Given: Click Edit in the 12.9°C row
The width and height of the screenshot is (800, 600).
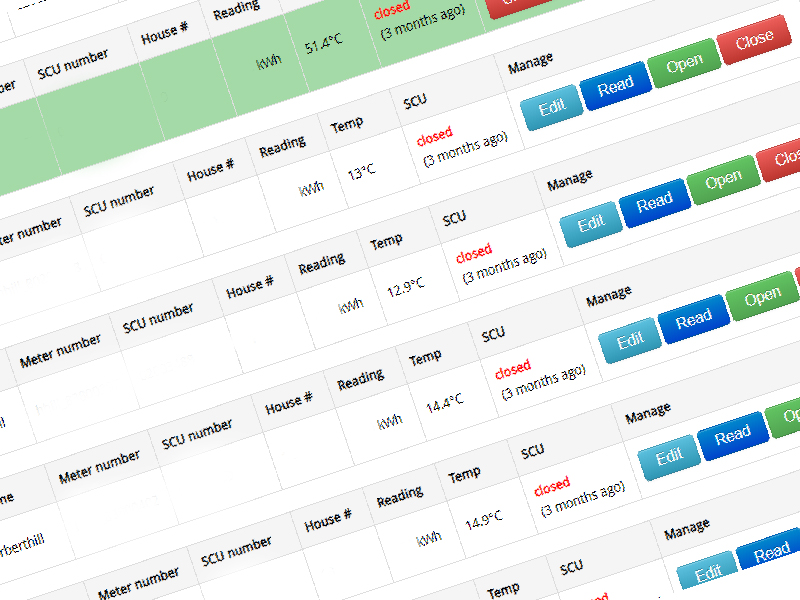Looking at the screenshot, I should tap(591, 223).
